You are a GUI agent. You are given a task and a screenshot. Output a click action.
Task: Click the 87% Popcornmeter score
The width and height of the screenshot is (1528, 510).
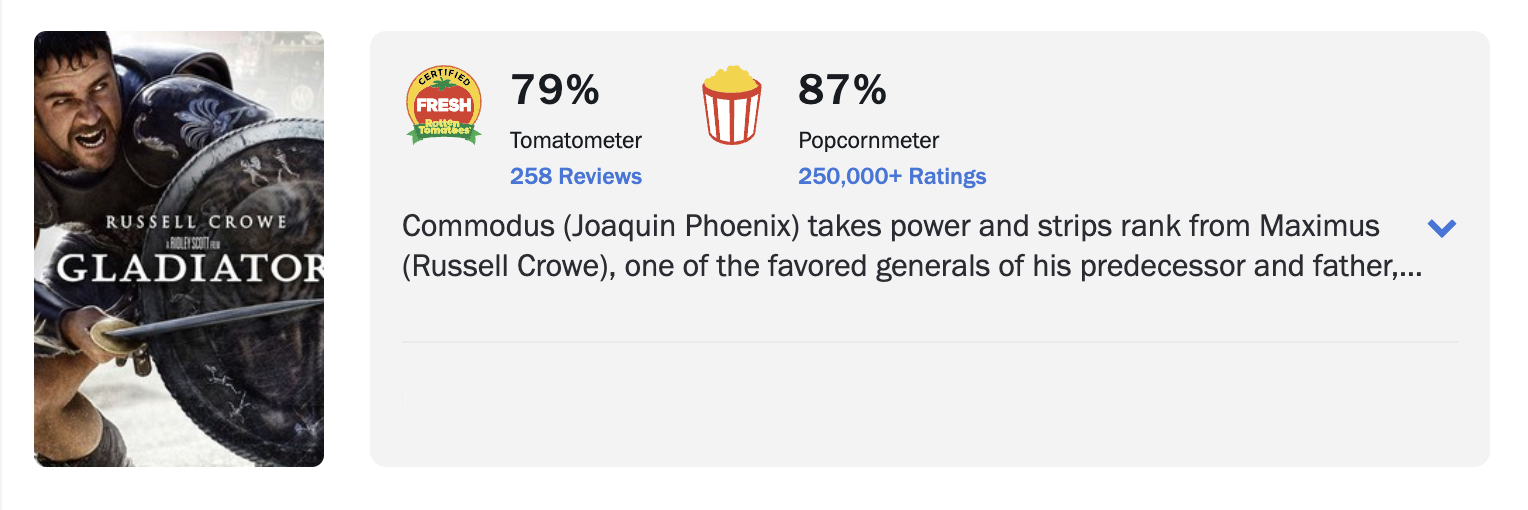[x=842, y=90]
